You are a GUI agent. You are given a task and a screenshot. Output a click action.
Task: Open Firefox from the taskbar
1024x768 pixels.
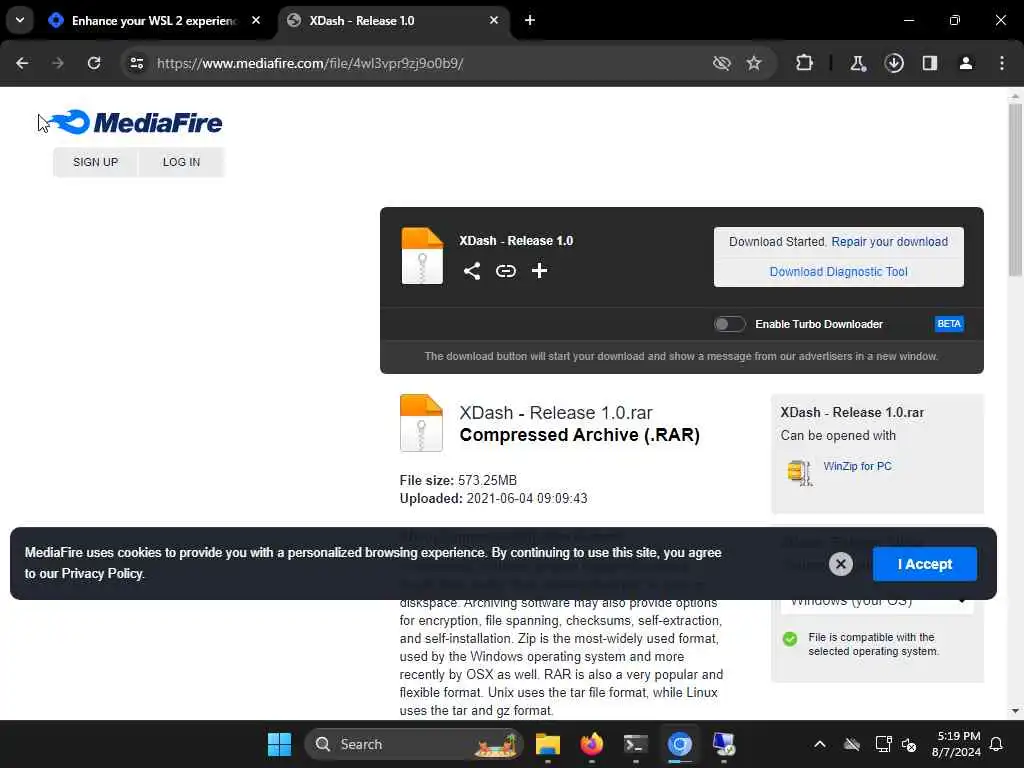592,744
